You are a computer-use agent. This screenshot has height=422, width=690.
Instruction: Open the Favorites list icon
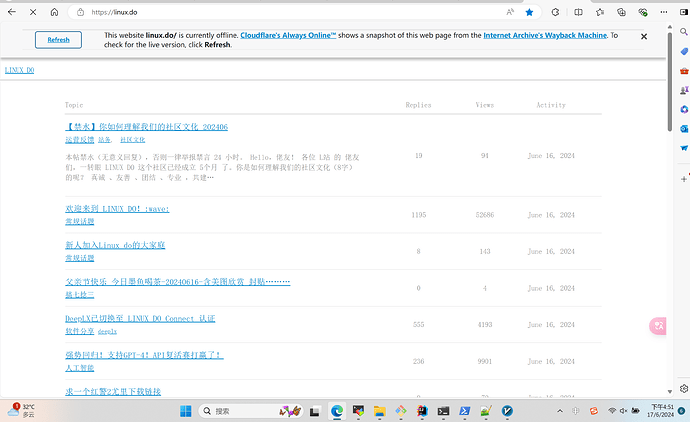[600, 12]
